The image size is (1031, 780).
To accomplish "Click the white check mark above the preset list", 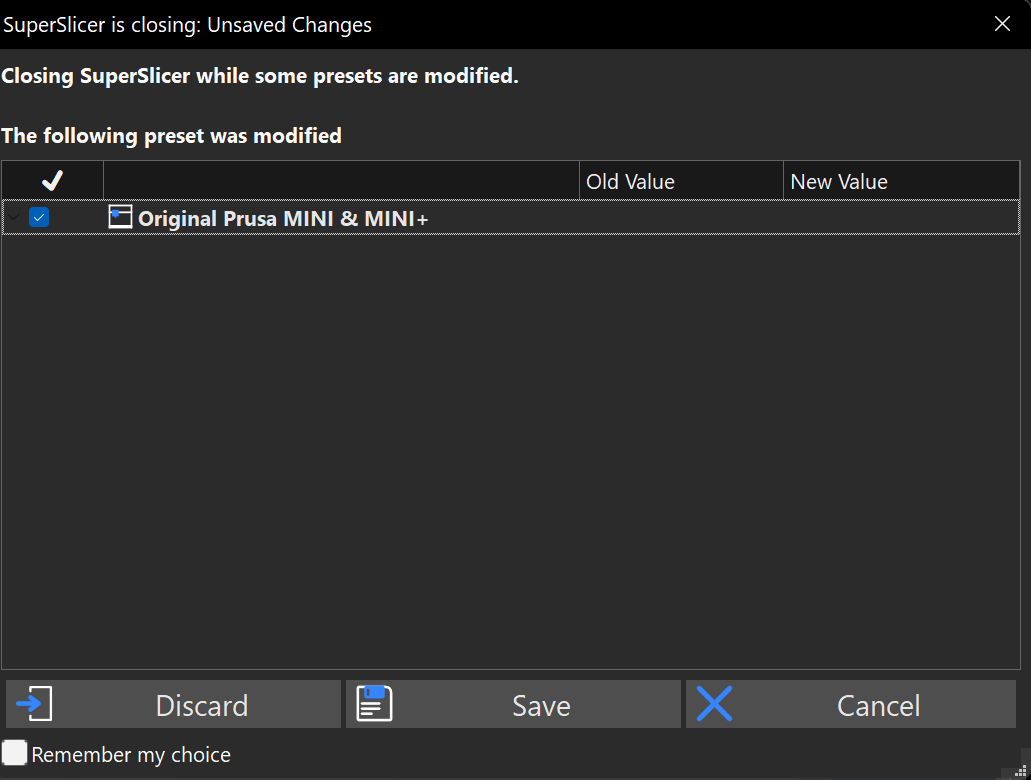I will coord(52,180).
